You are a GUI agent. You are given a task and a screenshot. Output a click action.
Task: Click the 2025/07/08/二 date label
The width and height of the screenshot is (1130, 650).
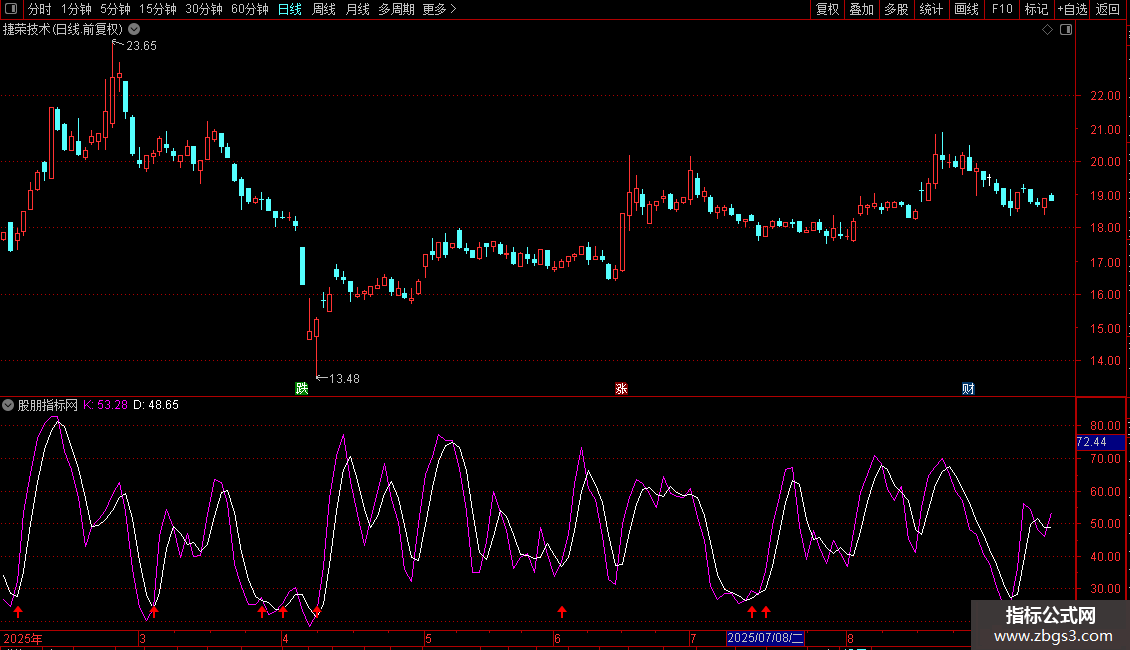tap(765, 638)
